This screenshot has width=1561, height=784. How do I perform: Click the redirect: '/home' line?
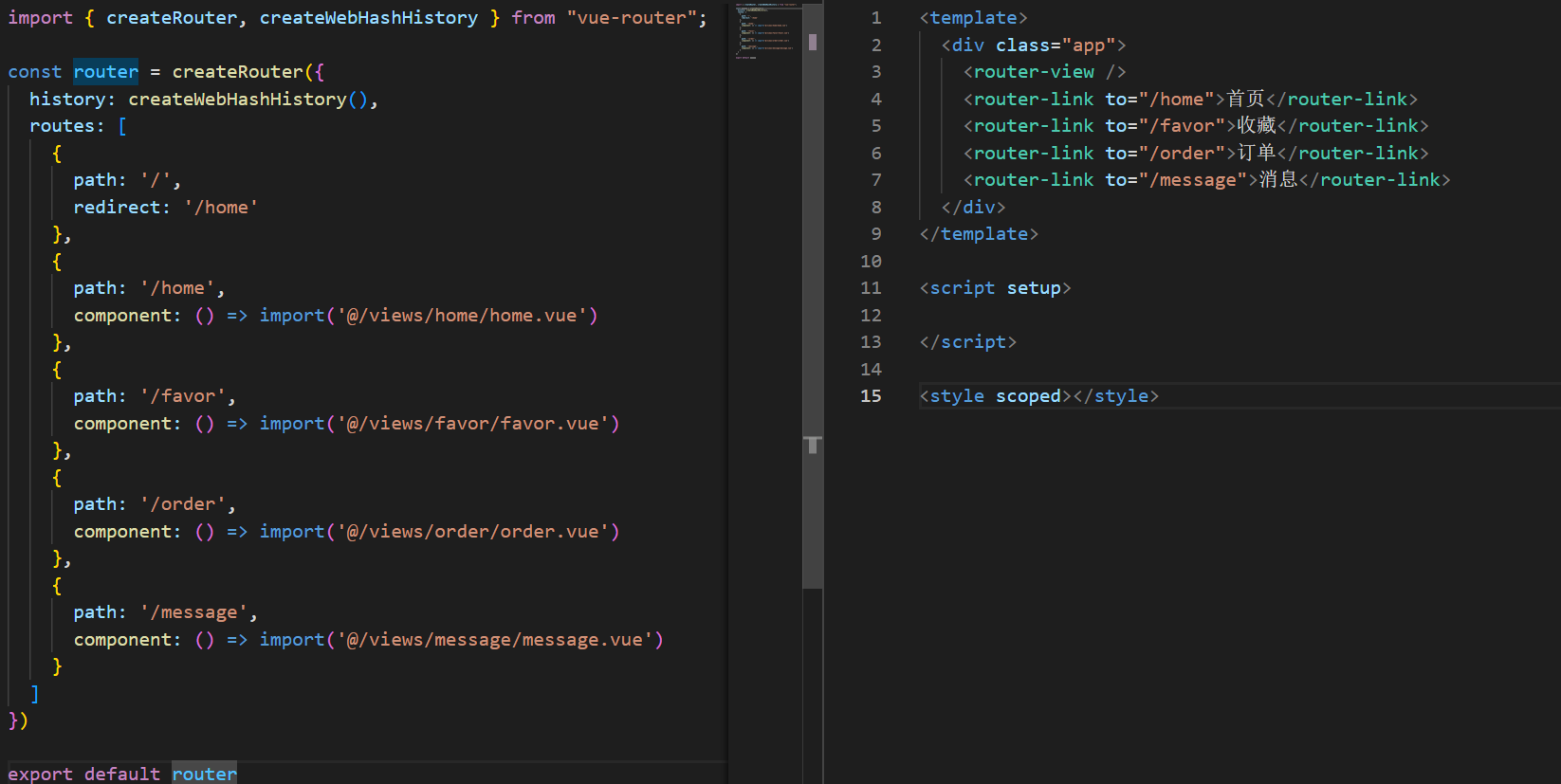165,208
